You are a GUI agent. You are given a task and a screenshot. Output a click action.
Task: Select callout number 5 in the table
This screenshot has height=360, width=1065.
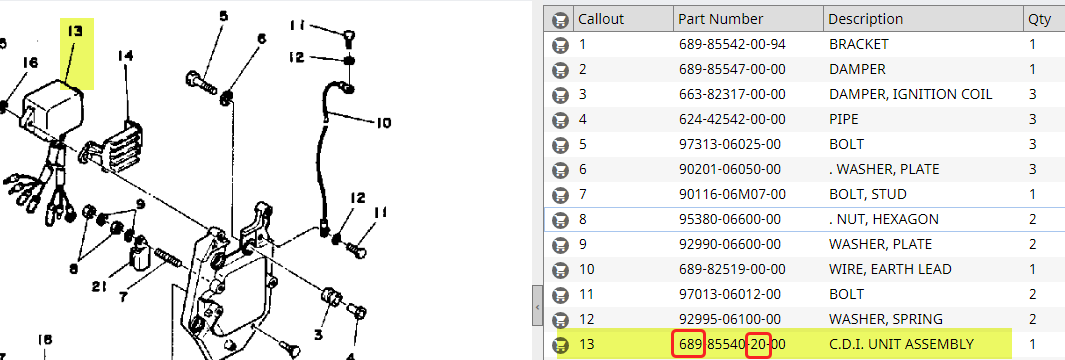pyautogui.click(x=582, y=145)
